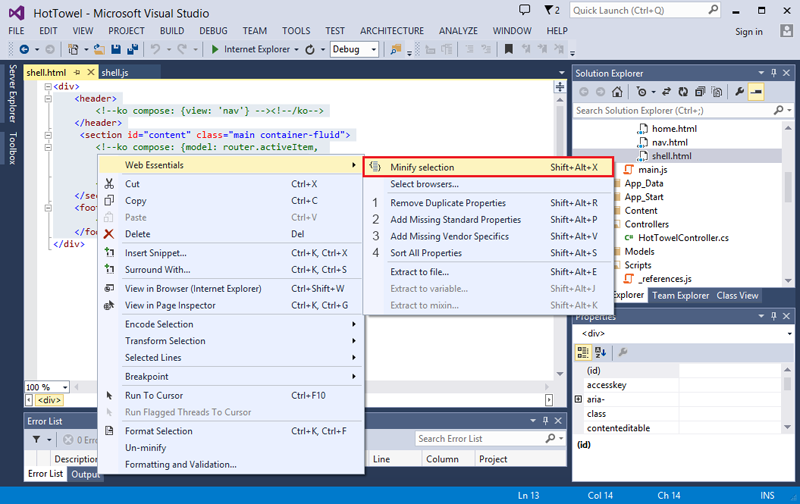Switch to the Team Explorer tab
This screenshot has width=800, height=504.
click(x=681, y=295)
